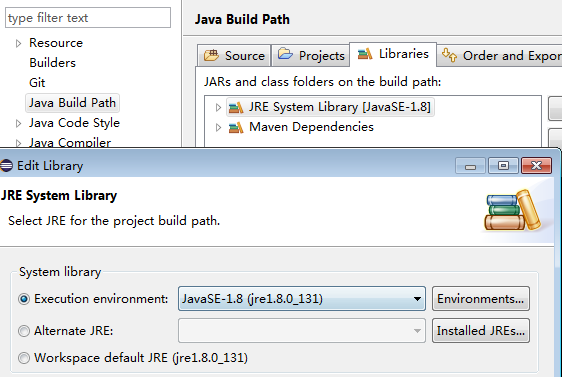Click the 'JARs and class folders' label
This screenshot has height=377, width=562.
(x=322, y=82)
